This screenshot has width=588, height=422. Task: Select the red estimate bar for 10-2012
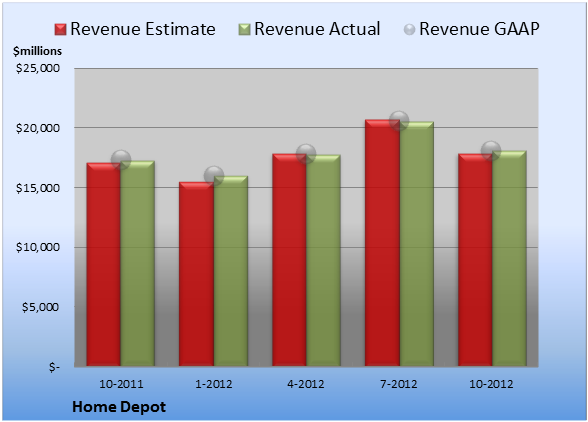[x=475, y=260]
